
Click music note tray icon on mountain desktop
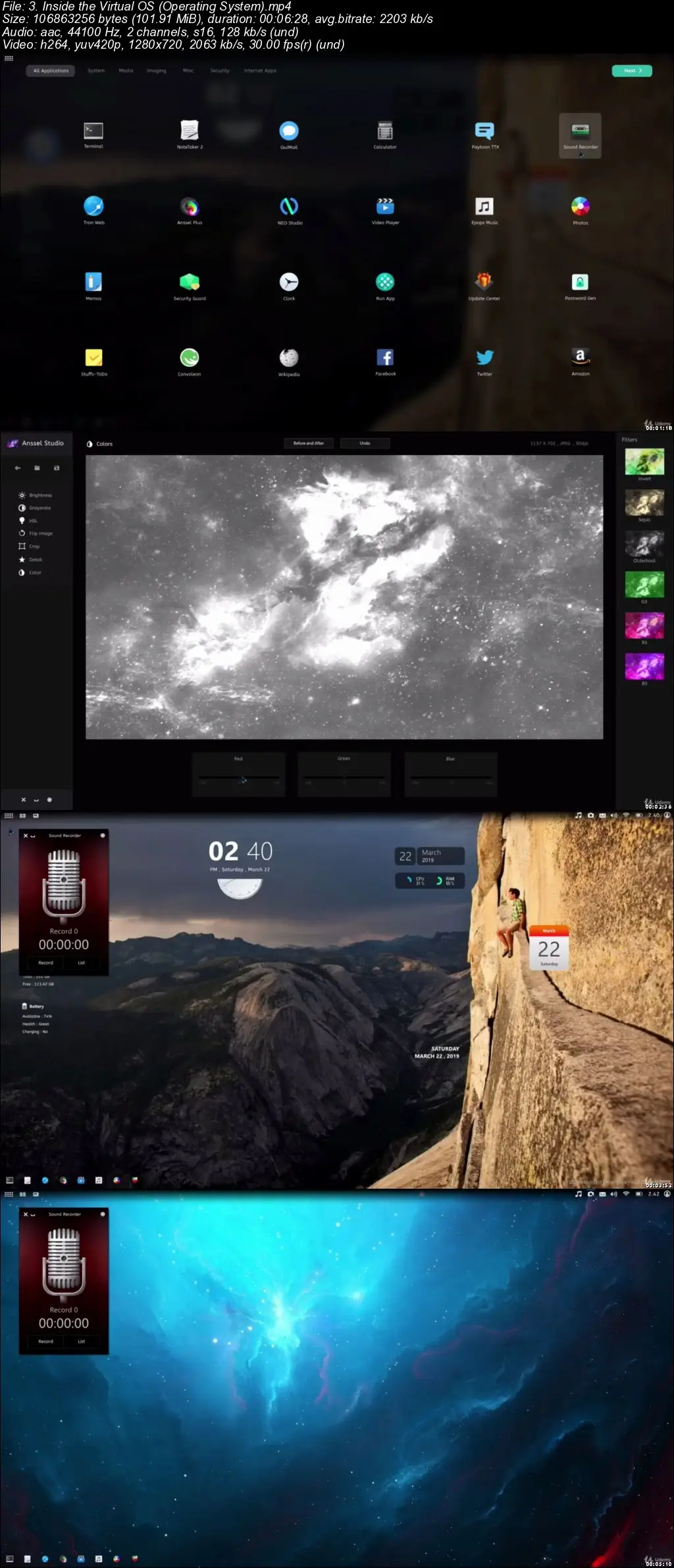(579, 815)
